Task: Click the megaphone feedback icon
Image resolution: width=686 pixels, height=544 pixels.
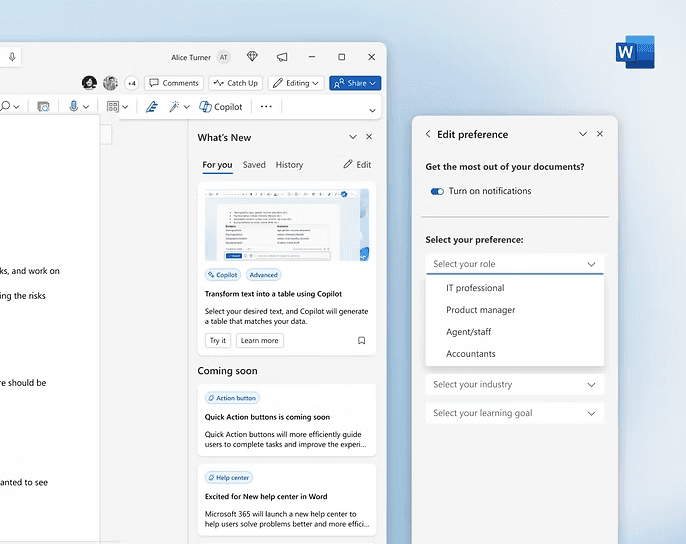Action: coord(282,57)
